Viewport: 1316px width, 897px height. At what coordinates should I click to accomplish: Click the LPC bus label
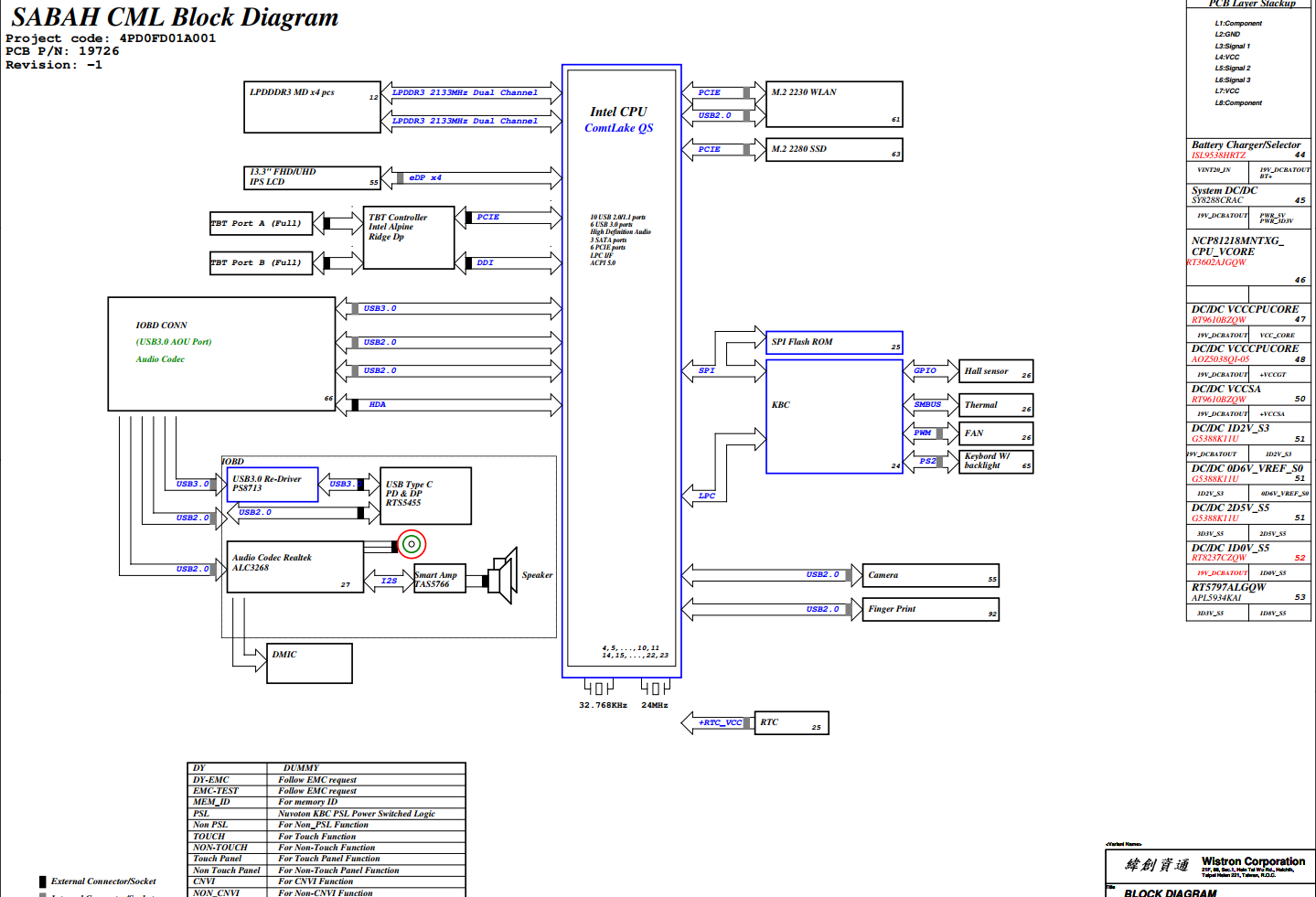click(707, 496)
